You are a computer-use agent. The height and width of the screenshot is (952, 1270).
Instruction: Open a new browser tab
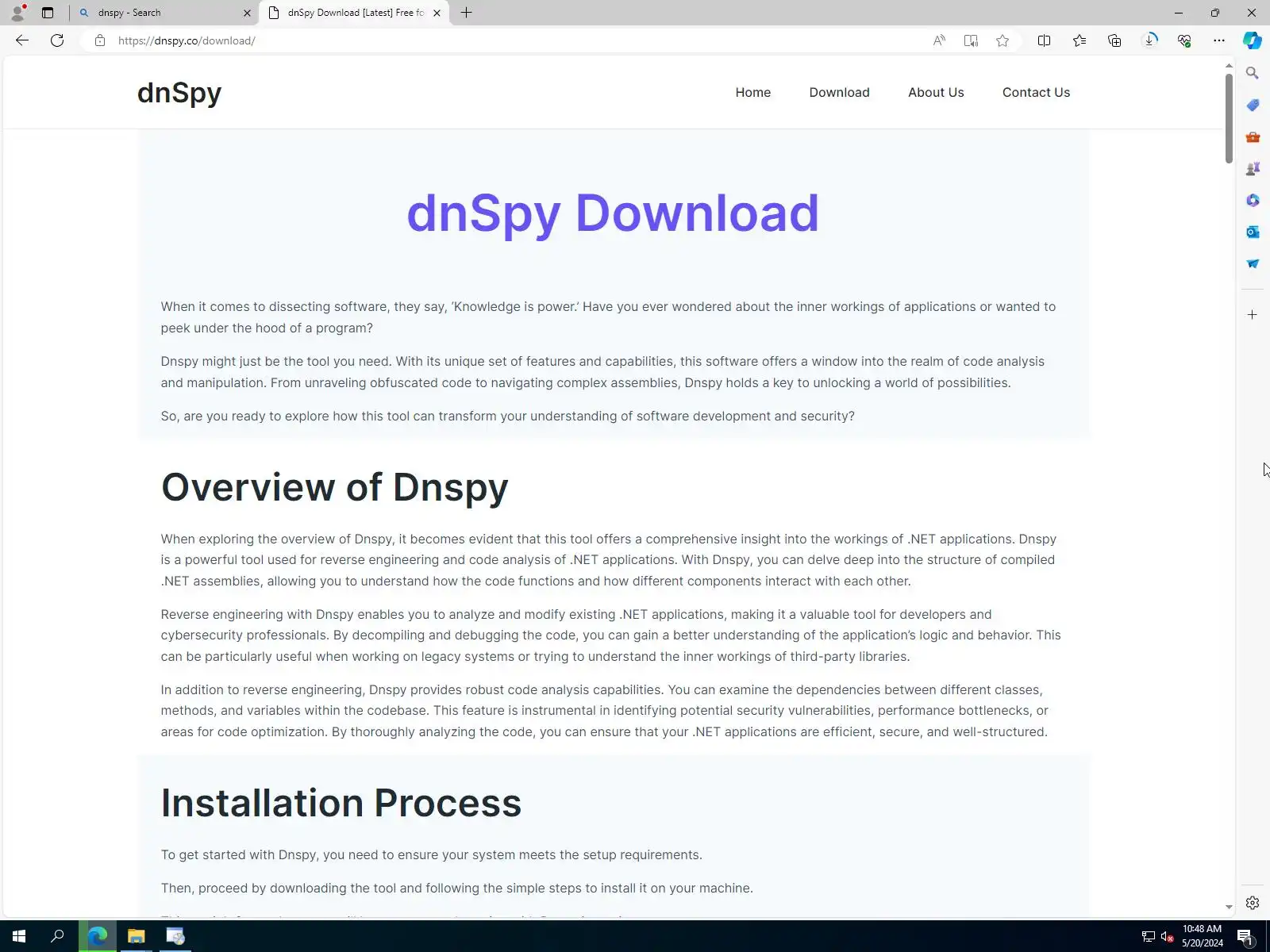coord(467,13)
